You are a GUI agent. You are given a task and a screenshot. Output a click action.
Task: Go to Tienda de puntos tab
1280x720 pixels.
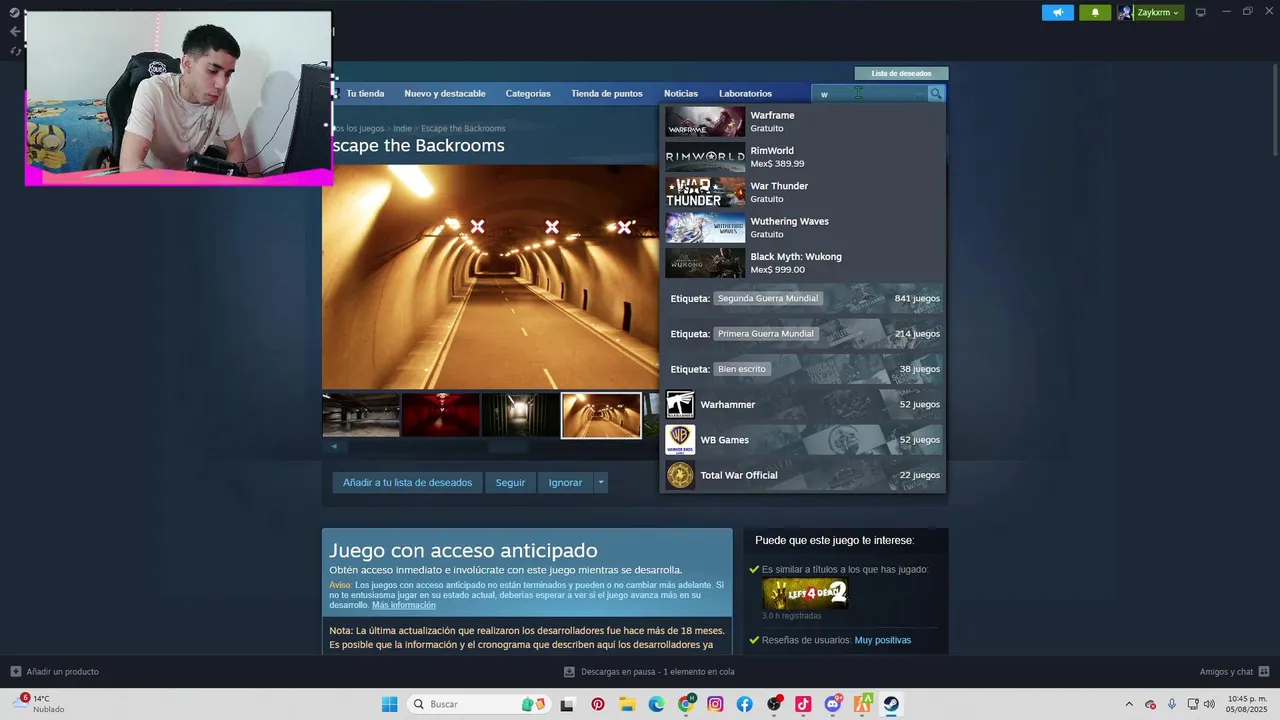click(607, 94)
